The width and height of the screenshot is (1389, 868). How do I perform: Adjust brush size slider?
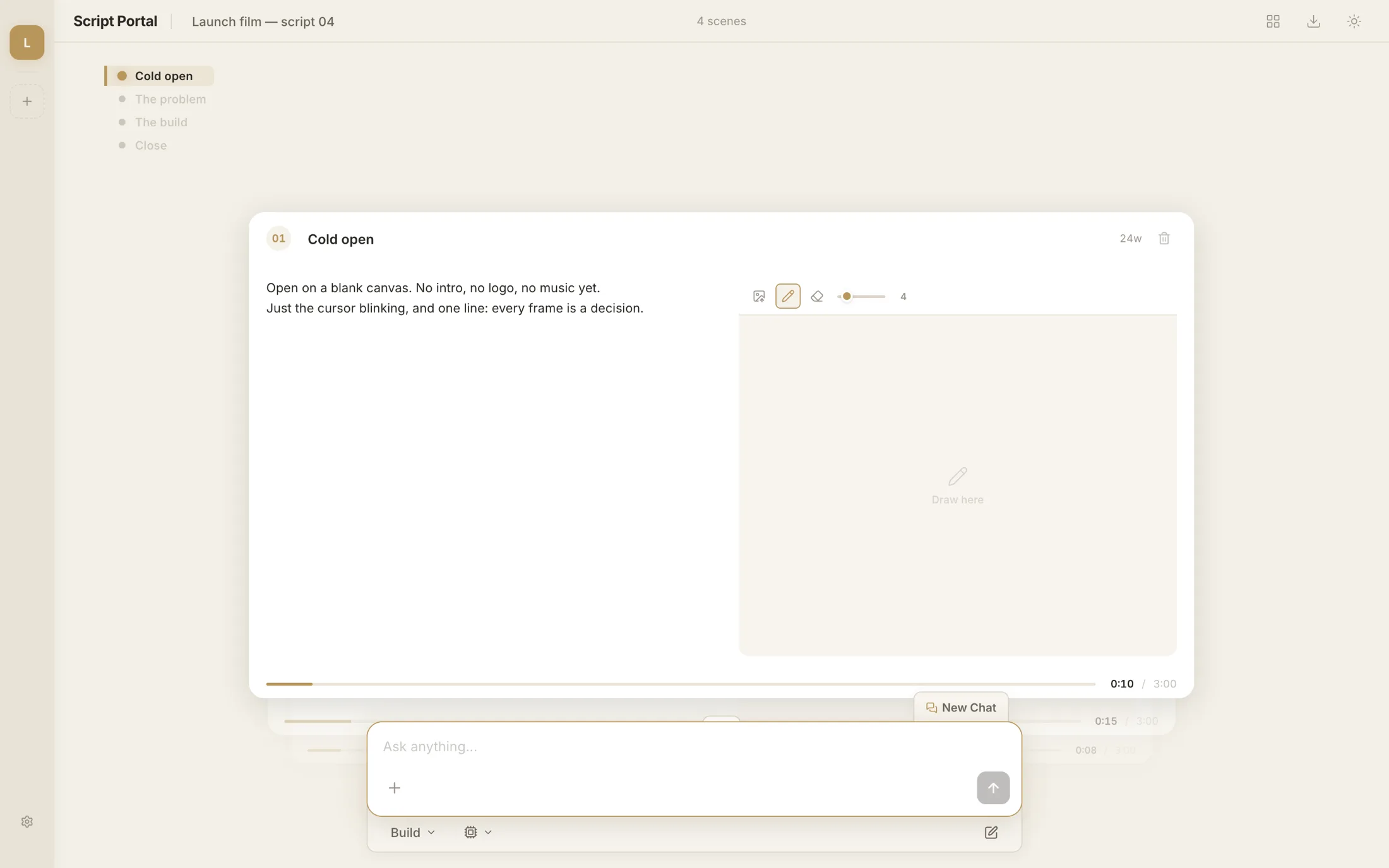(x=861, y=296)
